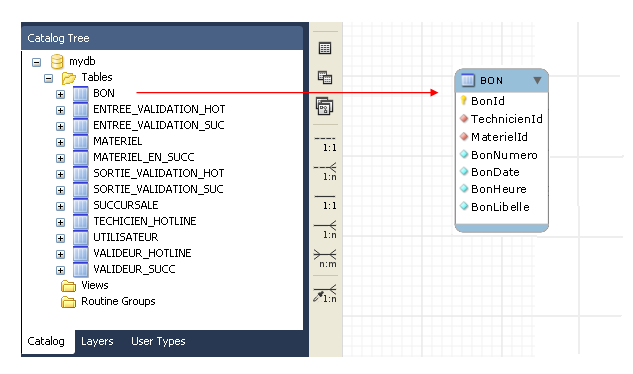Viewport: 633px width, 374px height.
Task: Collapse the Tables folder node
Action: coord(48,78)
